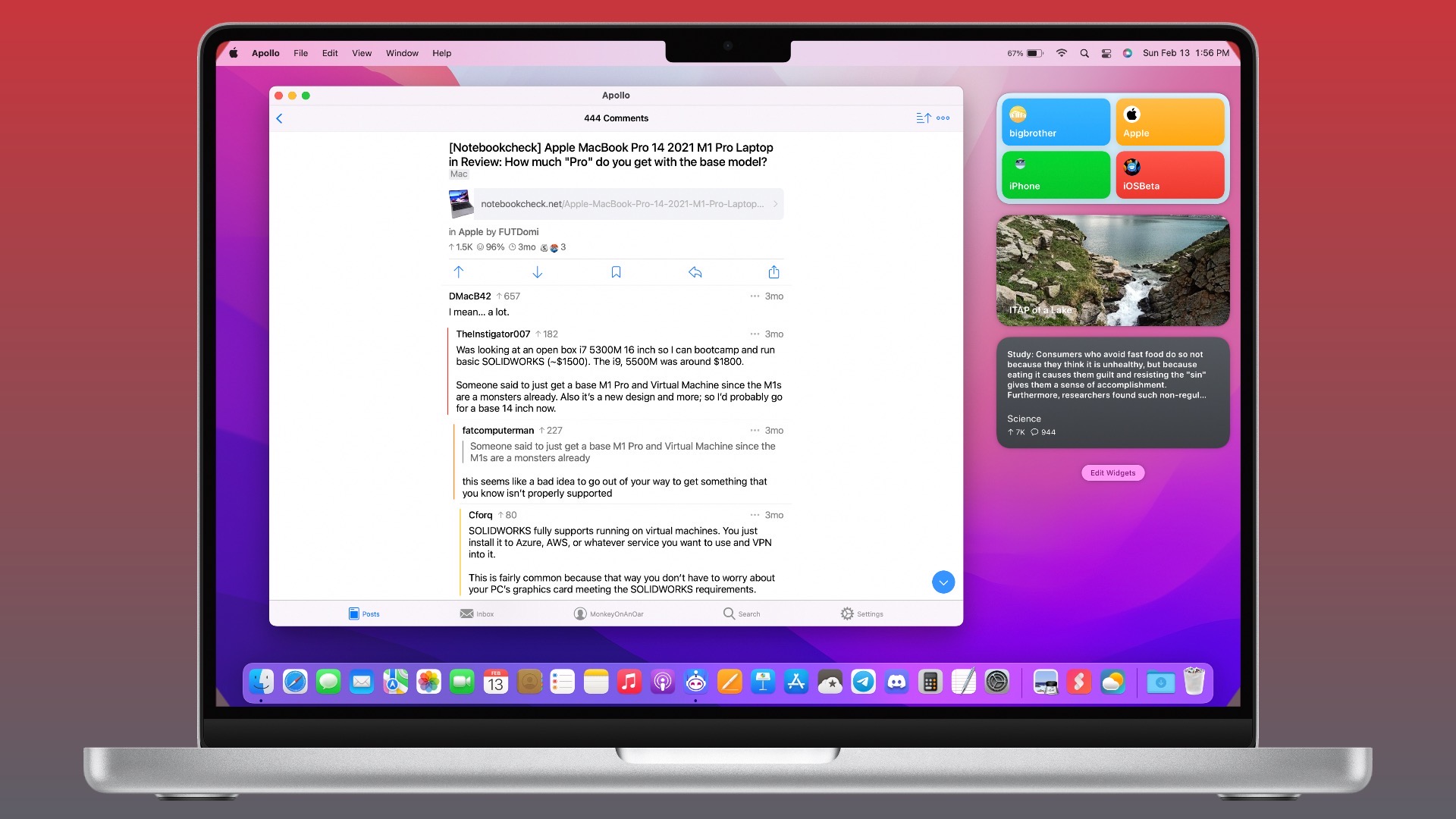Select the 444 Comments title text
The width and height of the screenshot is (1456, 819).
coord(616,118)
